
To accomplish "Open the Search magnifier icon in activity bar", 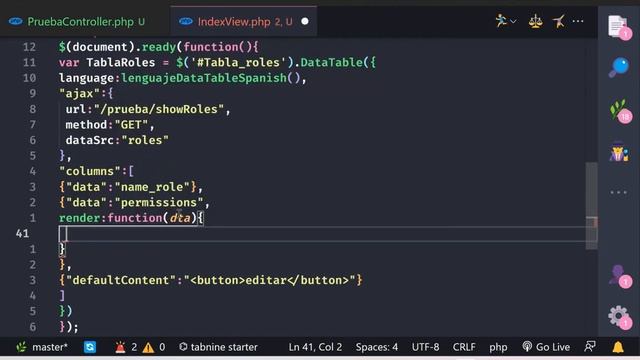I will [619, 67].
